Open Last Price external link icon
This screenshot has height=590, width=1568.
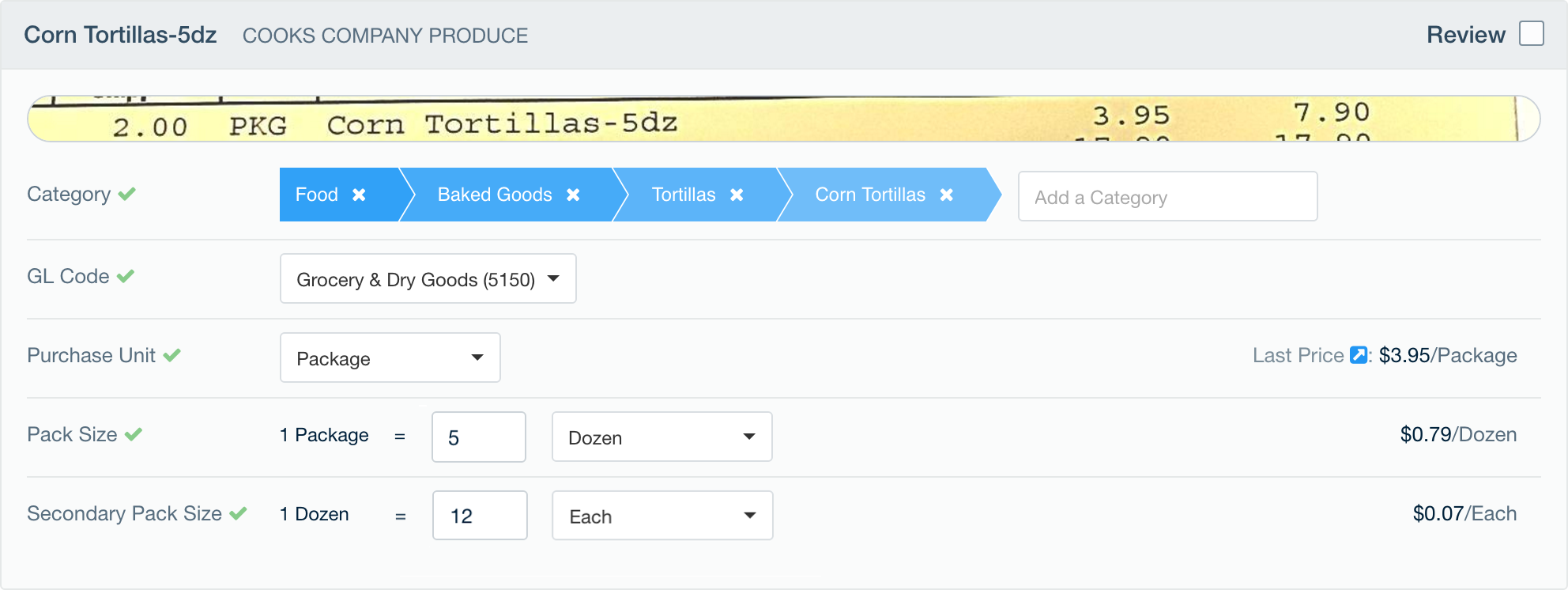click(1358, 355)
